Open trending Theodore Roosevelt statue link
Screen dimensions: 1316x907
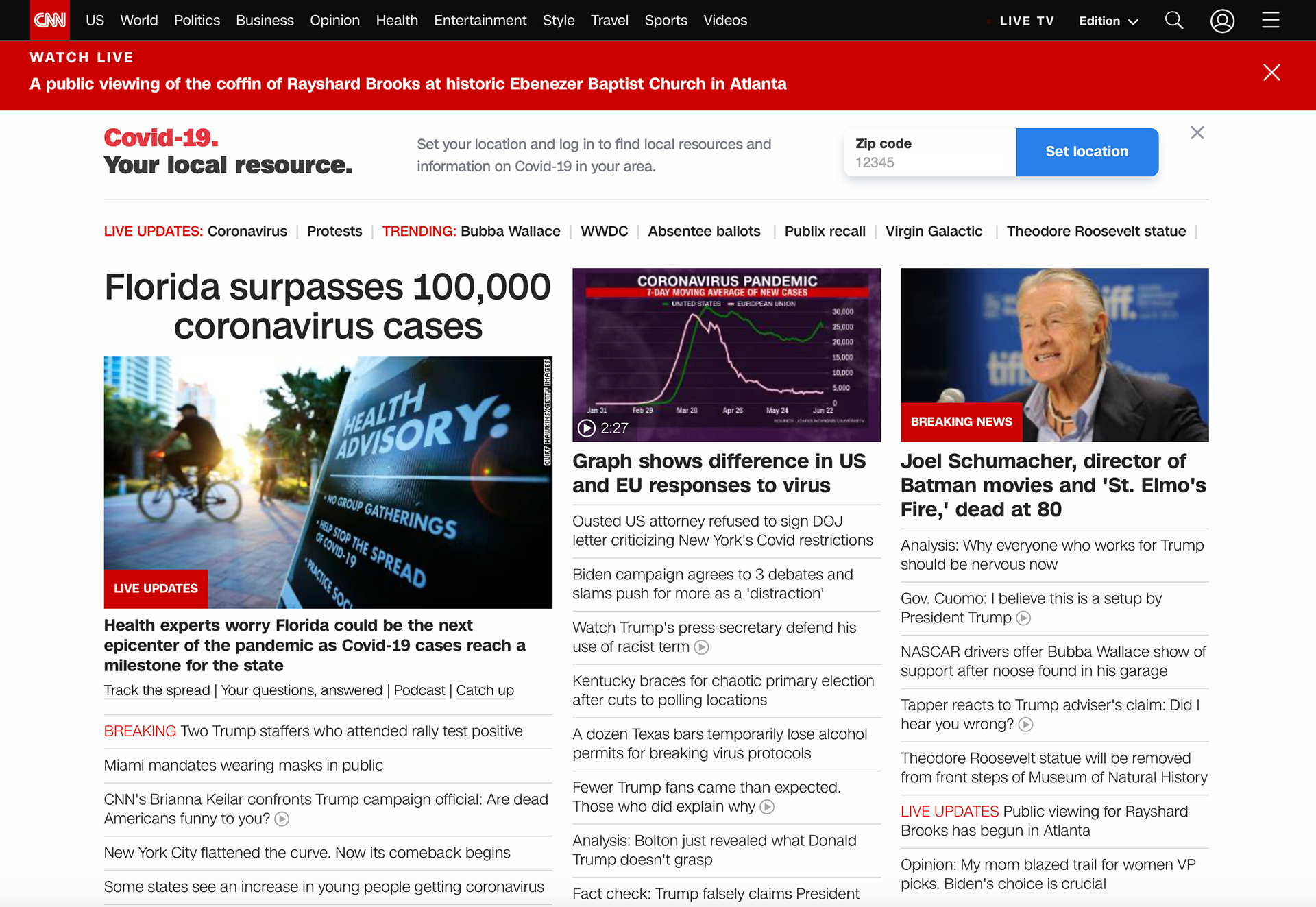coord(1096,232)
